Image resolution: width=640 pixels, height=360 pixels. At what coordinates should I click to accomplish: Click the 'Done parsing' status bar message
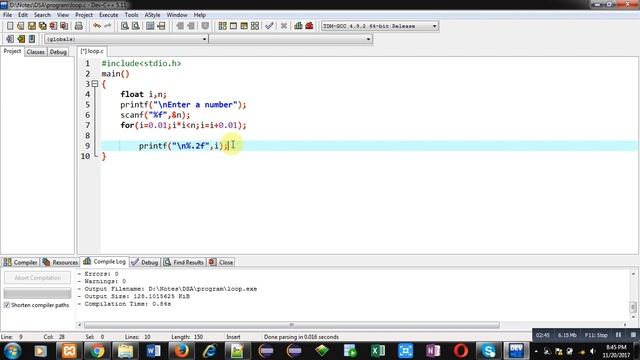(x=301, y=337)
